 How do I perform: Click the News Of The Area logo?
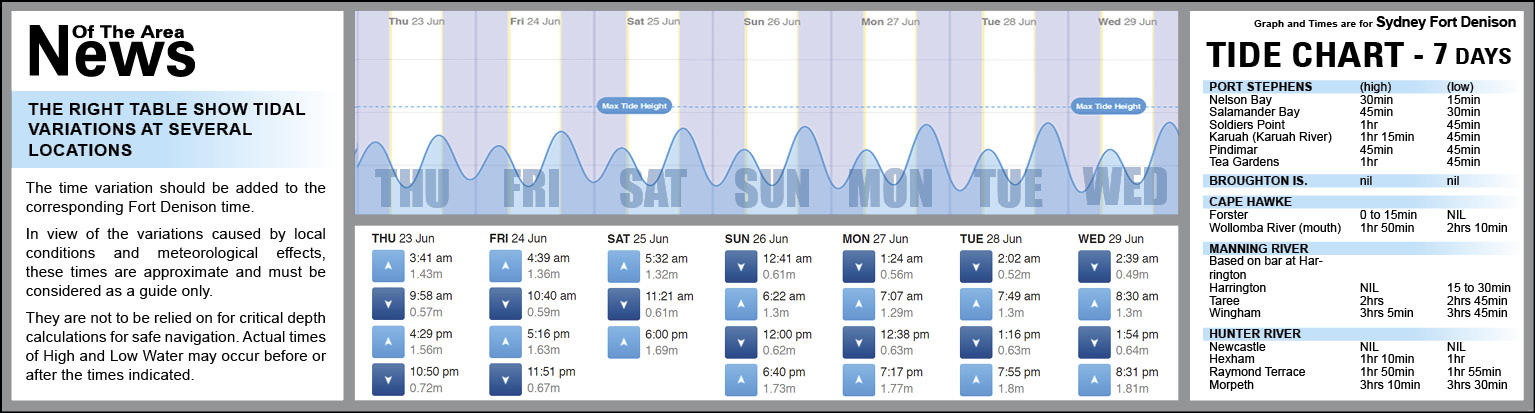(112, 48)
